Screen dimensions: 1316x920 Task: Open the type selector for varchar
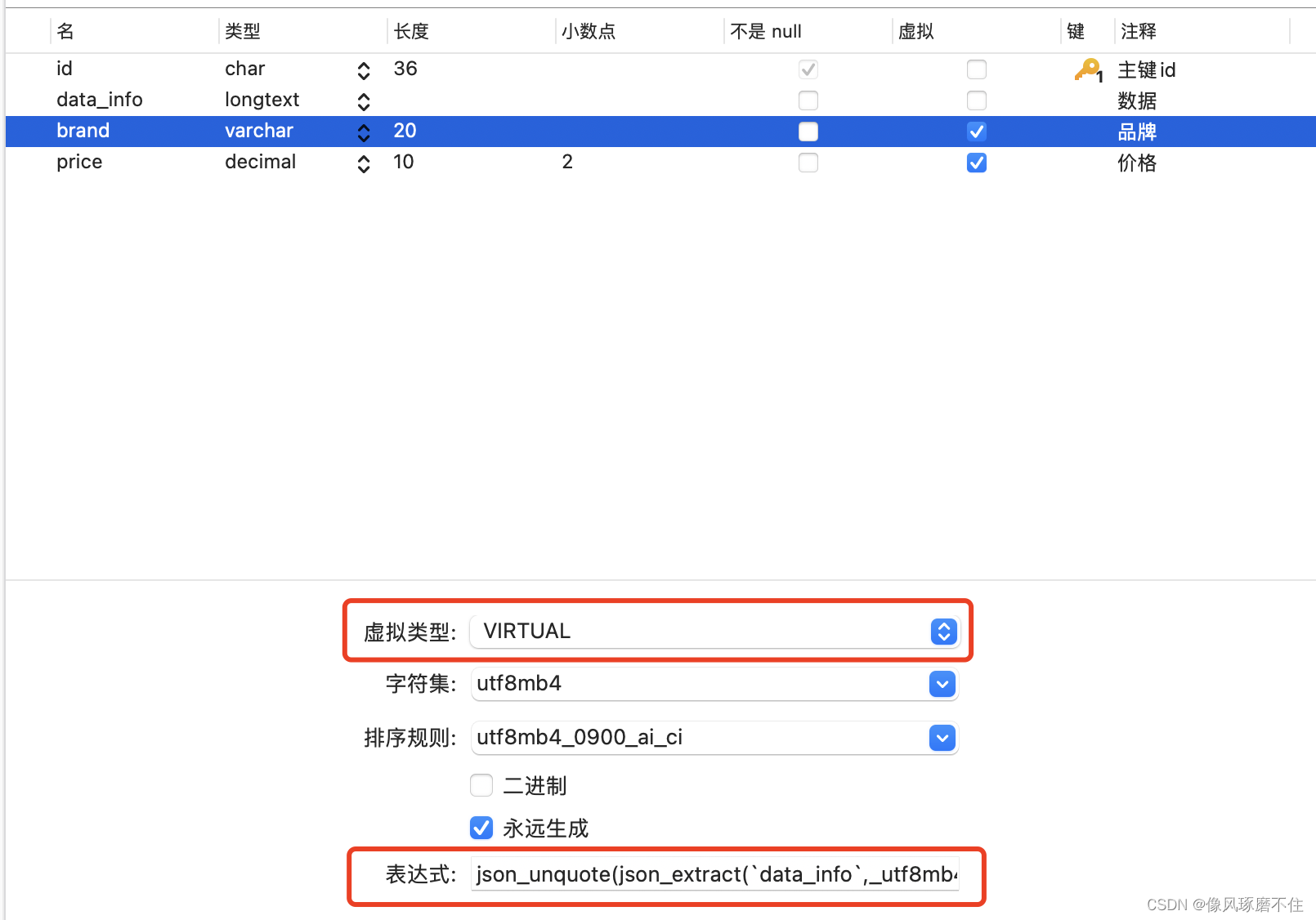click(364, 133)
